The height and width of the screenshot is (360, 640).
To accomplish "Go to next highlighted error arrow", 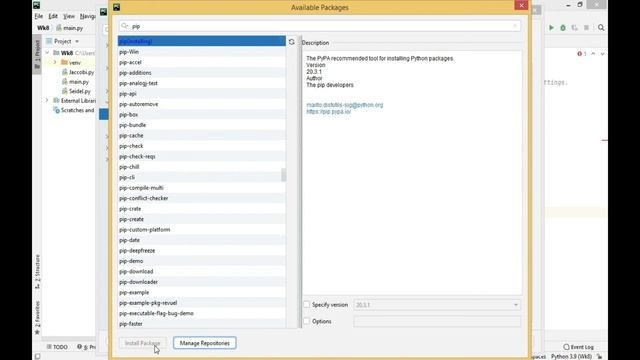I will click(x=602, y=54).
